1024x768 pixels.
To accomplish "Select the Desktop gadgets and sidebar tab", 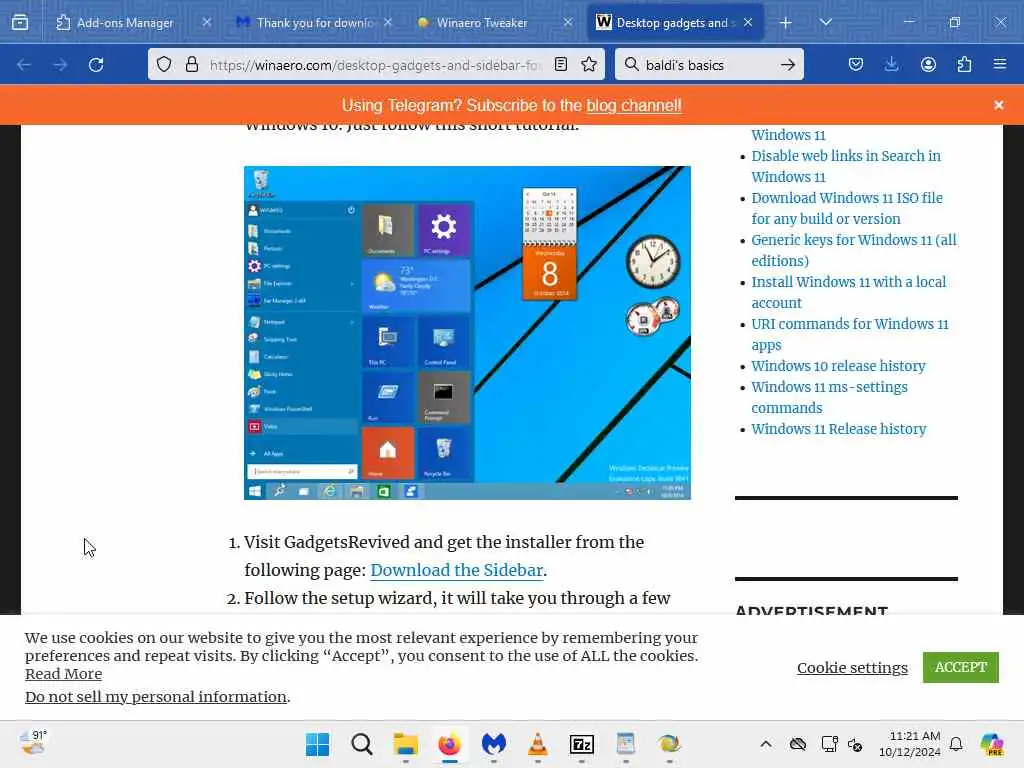I will tap(673, 22).
